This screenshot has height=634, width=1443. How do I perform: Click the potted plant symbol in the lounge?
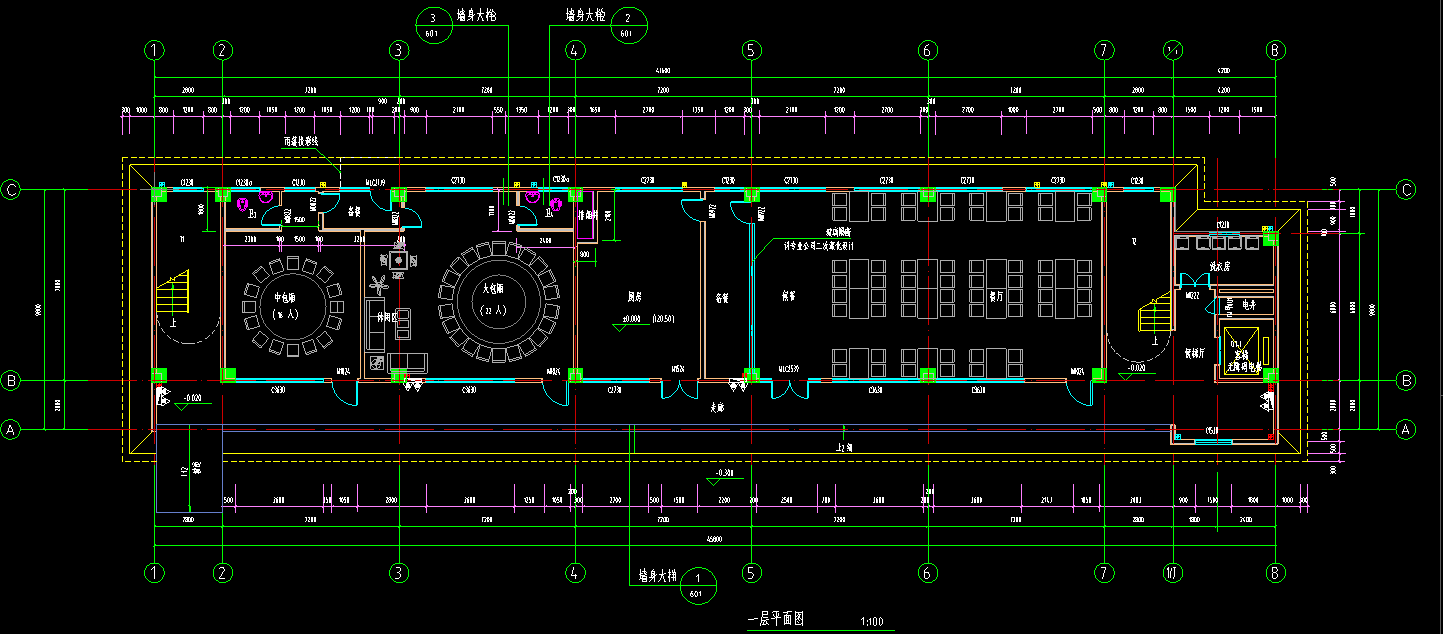(382, 260)
